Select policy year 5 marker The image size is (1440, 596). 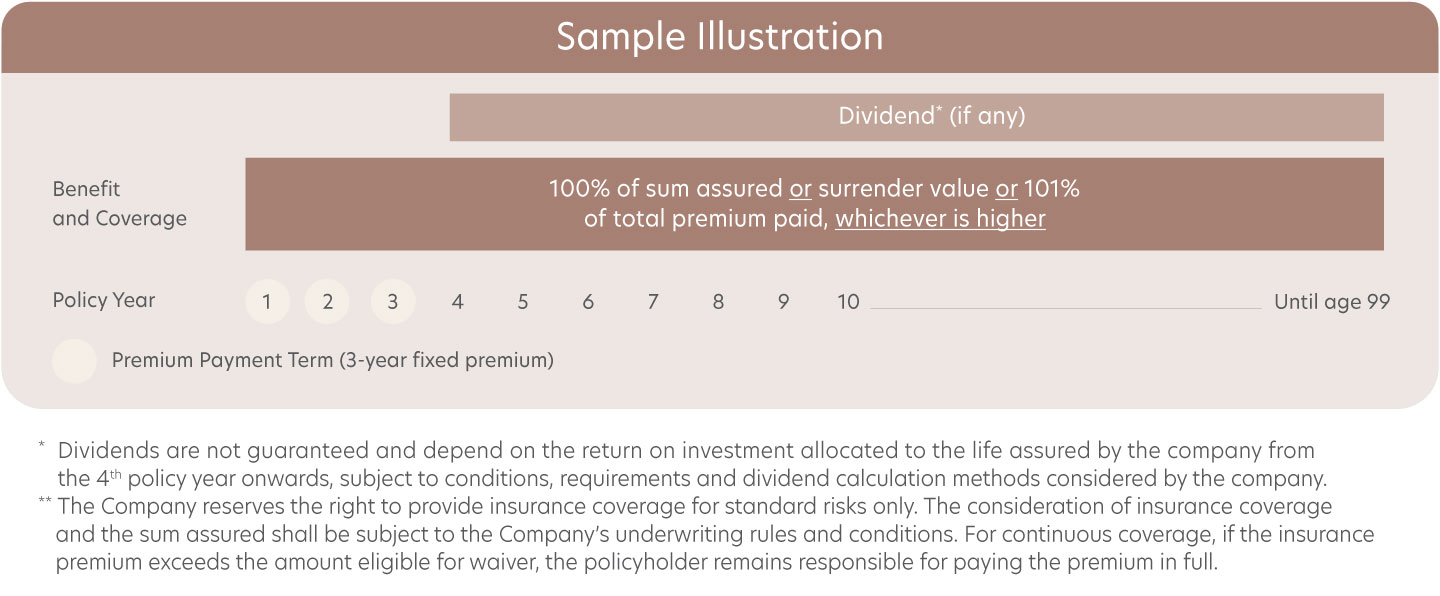(522, 302)
